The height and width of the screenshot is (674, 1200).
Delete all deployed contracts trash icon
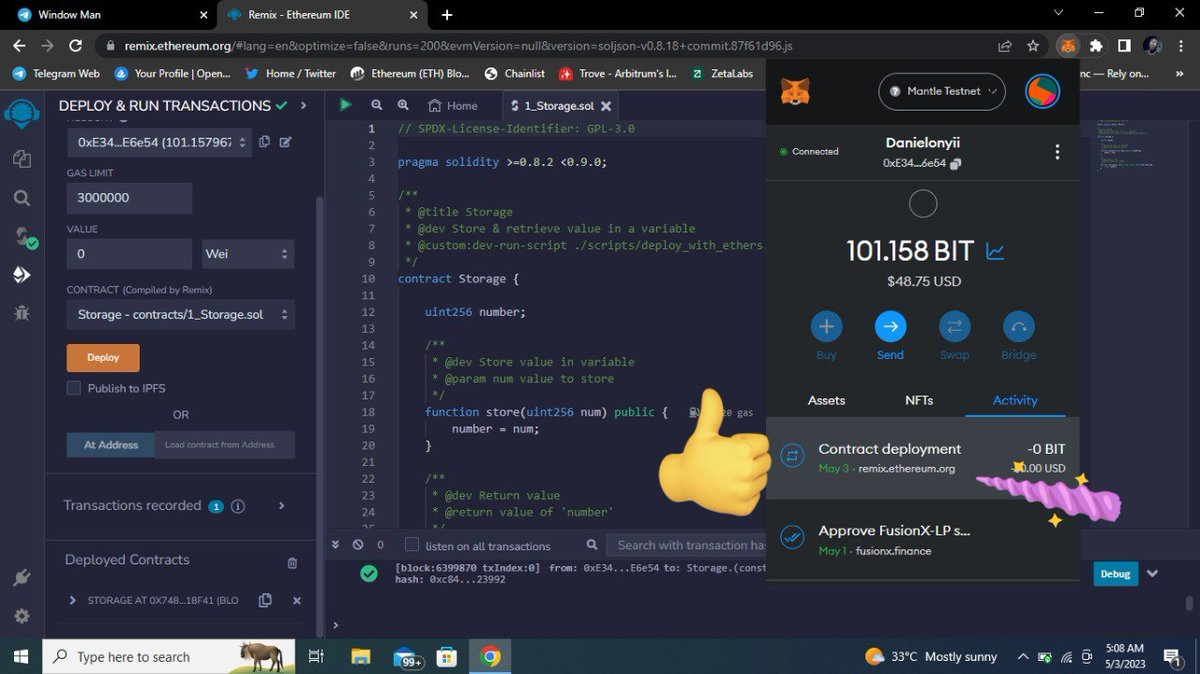(292, 563)
